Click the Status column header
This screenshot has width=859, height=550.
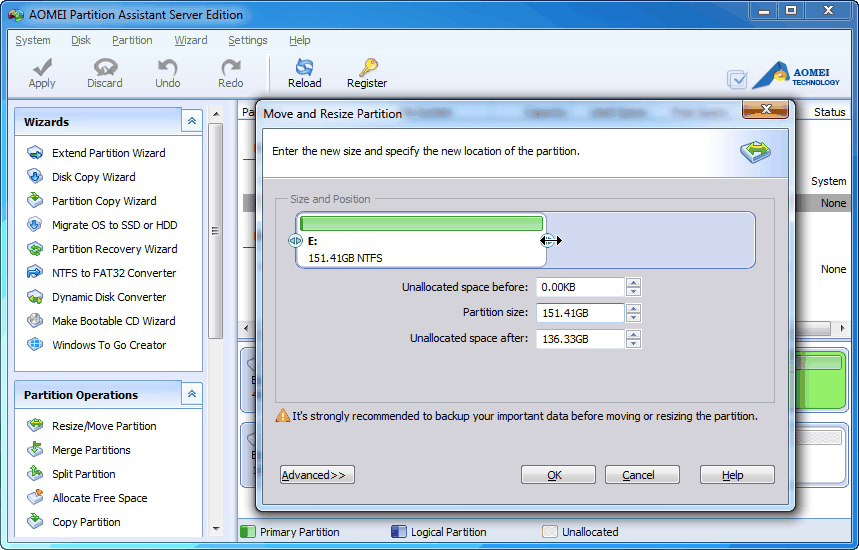(829, 112)
